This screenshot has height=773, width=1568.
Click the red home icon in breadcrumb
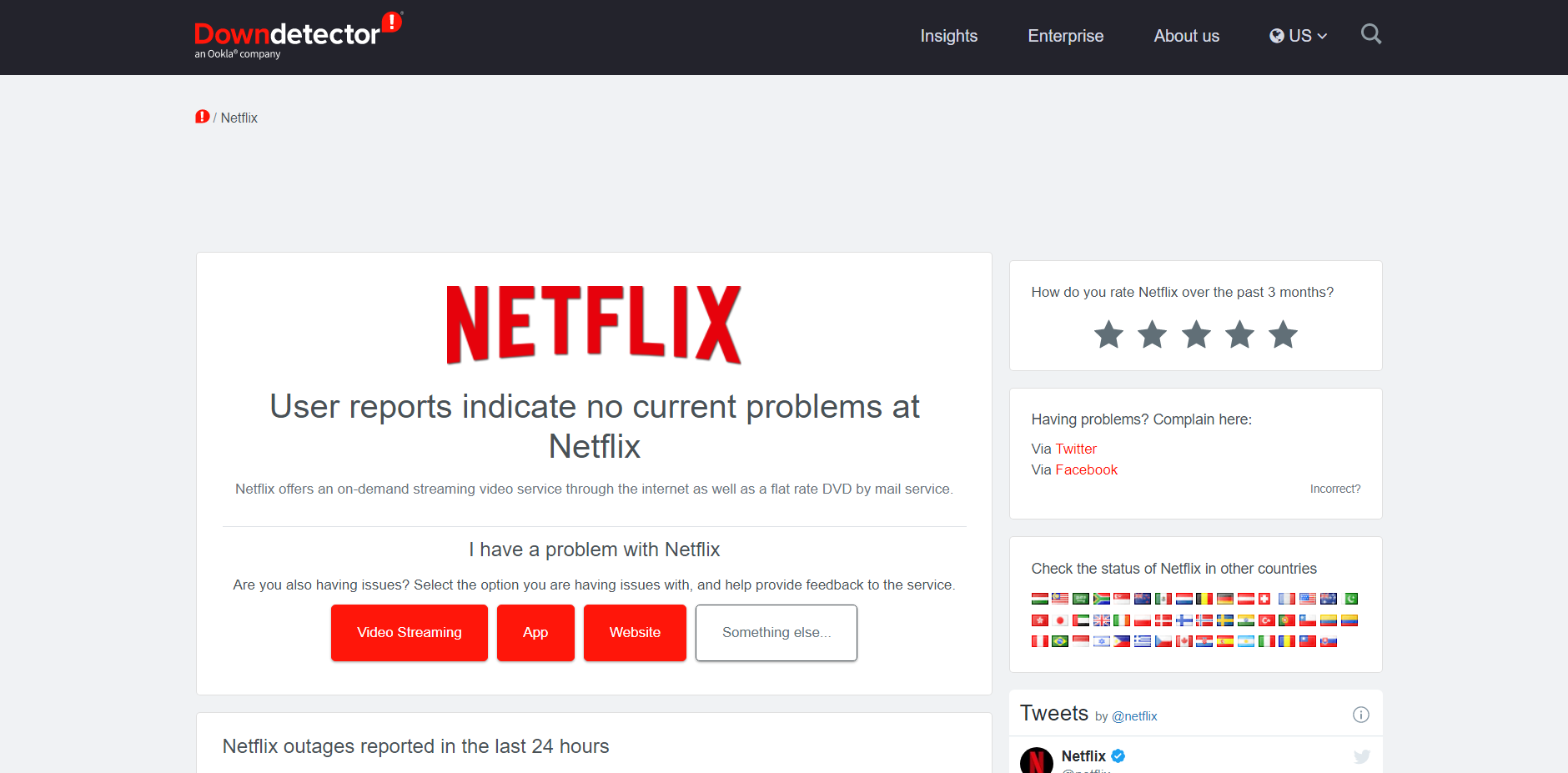(x=203, y=117)
